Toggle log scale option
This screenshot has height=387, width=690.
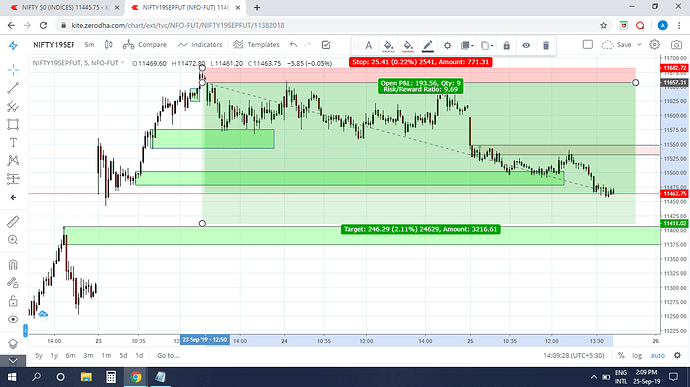click(637, 355)
